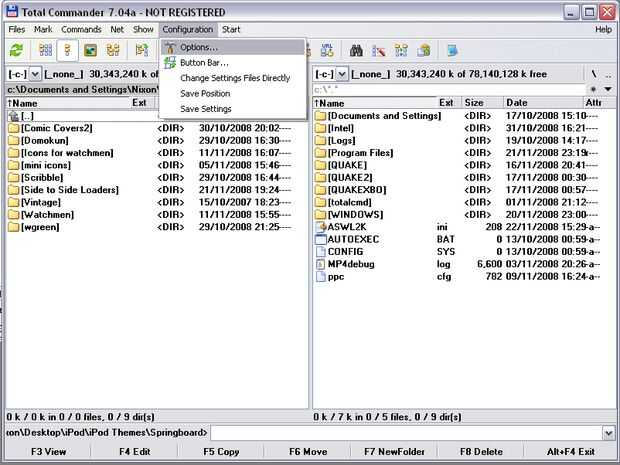Click the green icon beside Button Bar
This screenshot has height=465, width=620.
170,62
